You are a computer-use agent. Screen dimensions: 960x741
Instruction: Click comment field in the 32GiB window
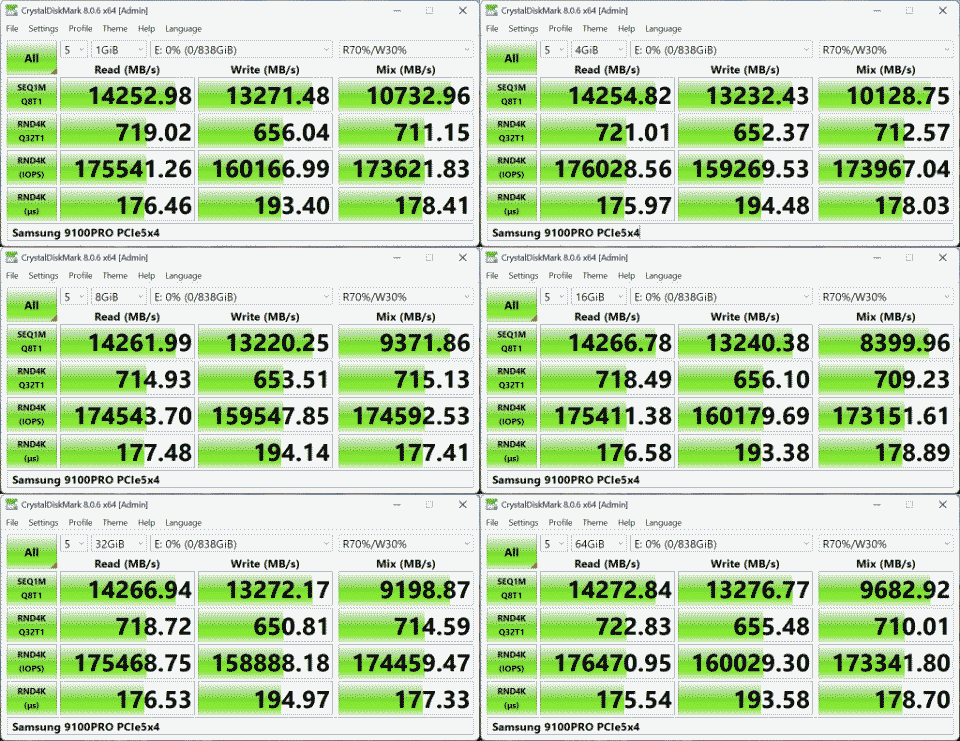tap(240, 727)
